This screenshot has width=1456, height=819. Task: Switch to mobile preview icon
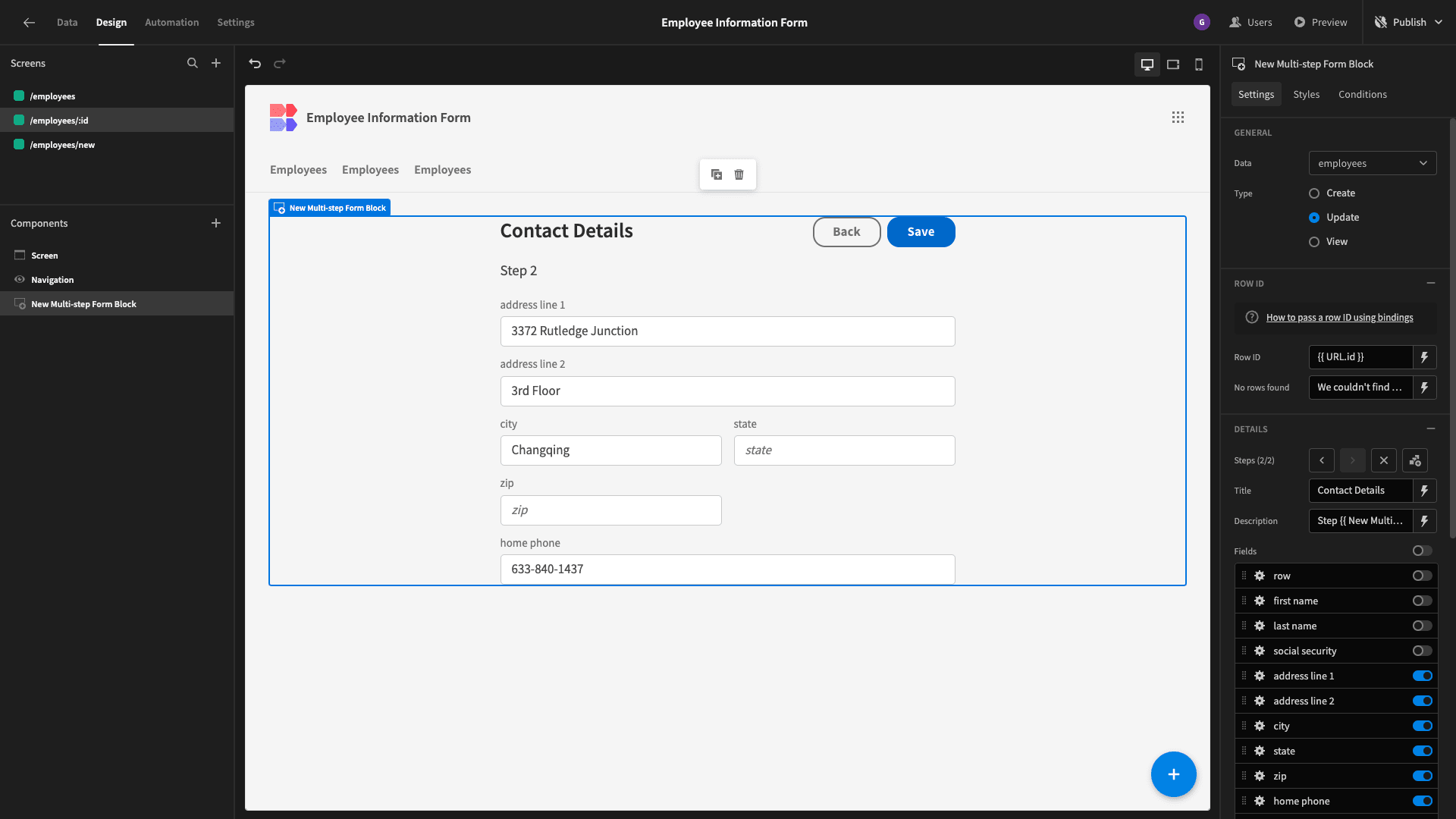coord(1199,64)
